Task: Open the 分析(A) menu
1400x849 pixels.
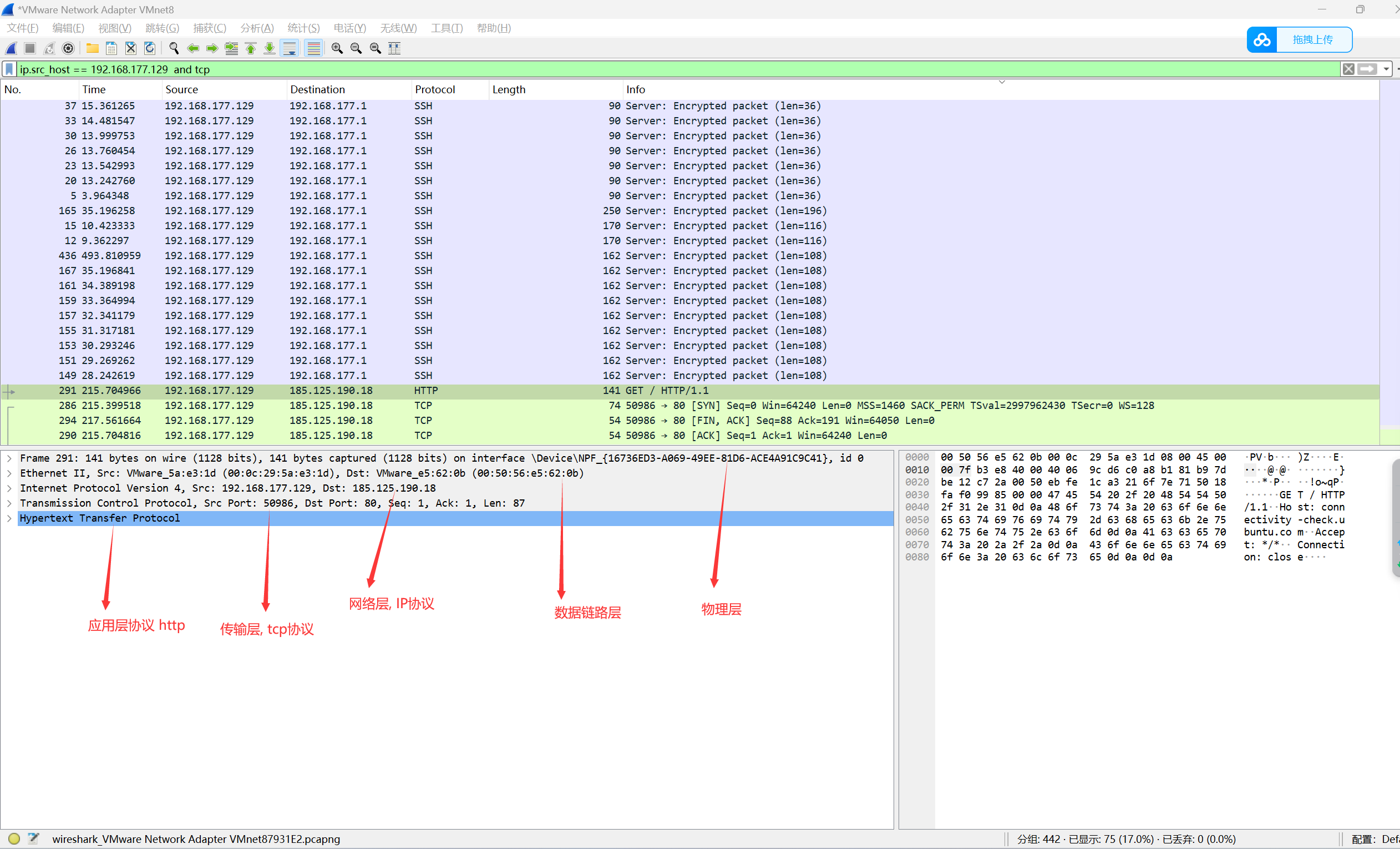Action: click(x=257, y=28)
